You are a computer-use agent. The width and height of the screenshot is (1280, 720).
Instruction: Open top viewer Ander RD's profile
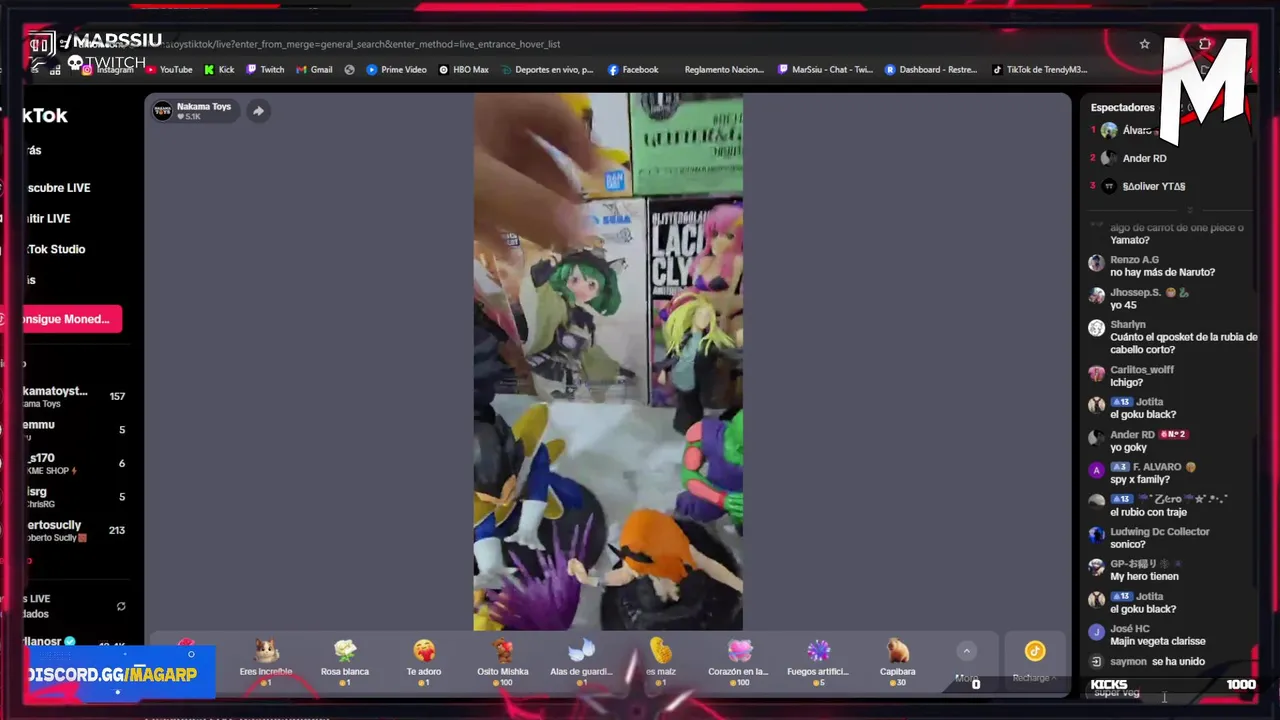[x=1144, y=158]
